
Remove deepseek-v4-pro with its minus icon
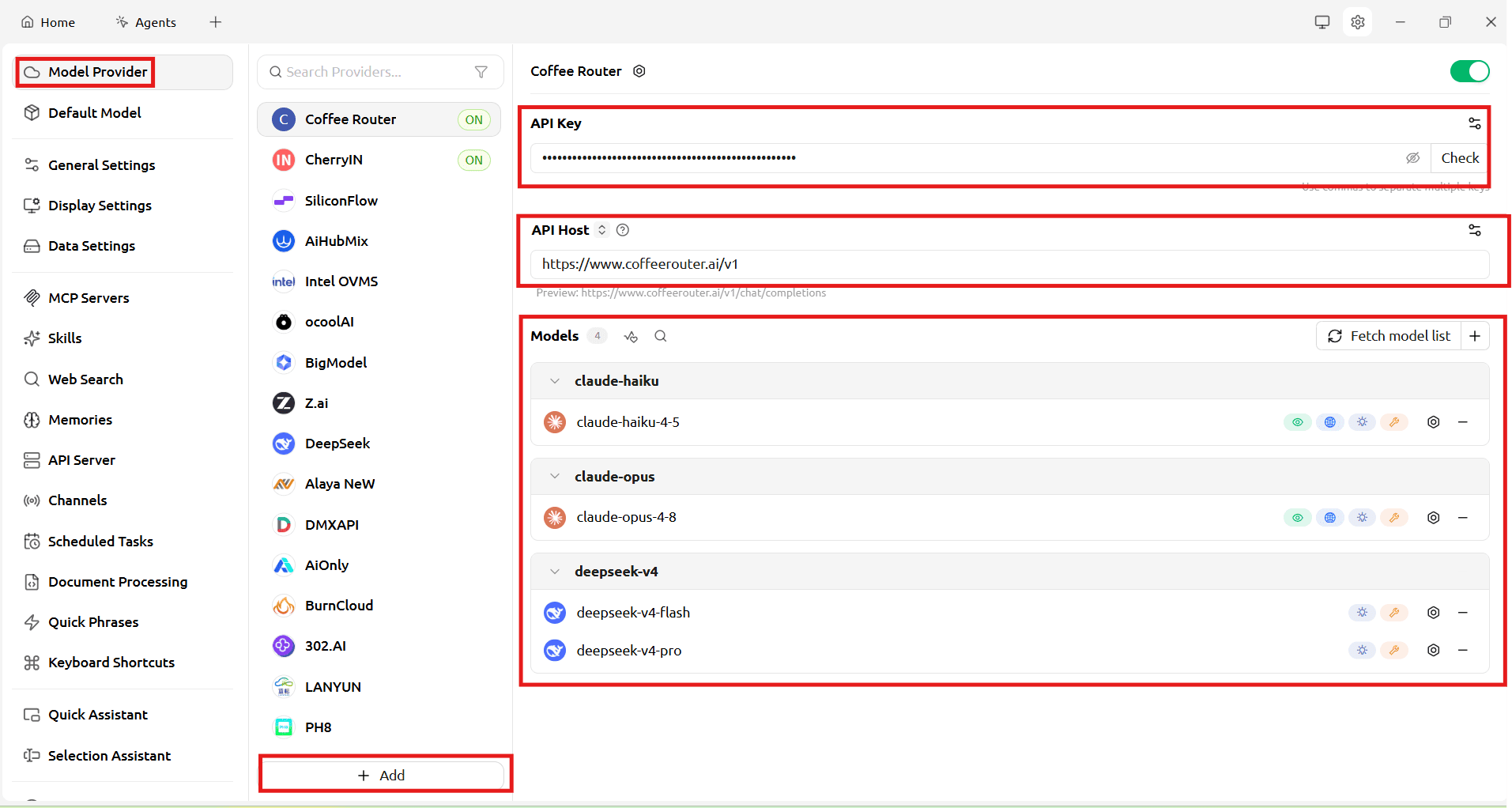(x=1463, y=650)
